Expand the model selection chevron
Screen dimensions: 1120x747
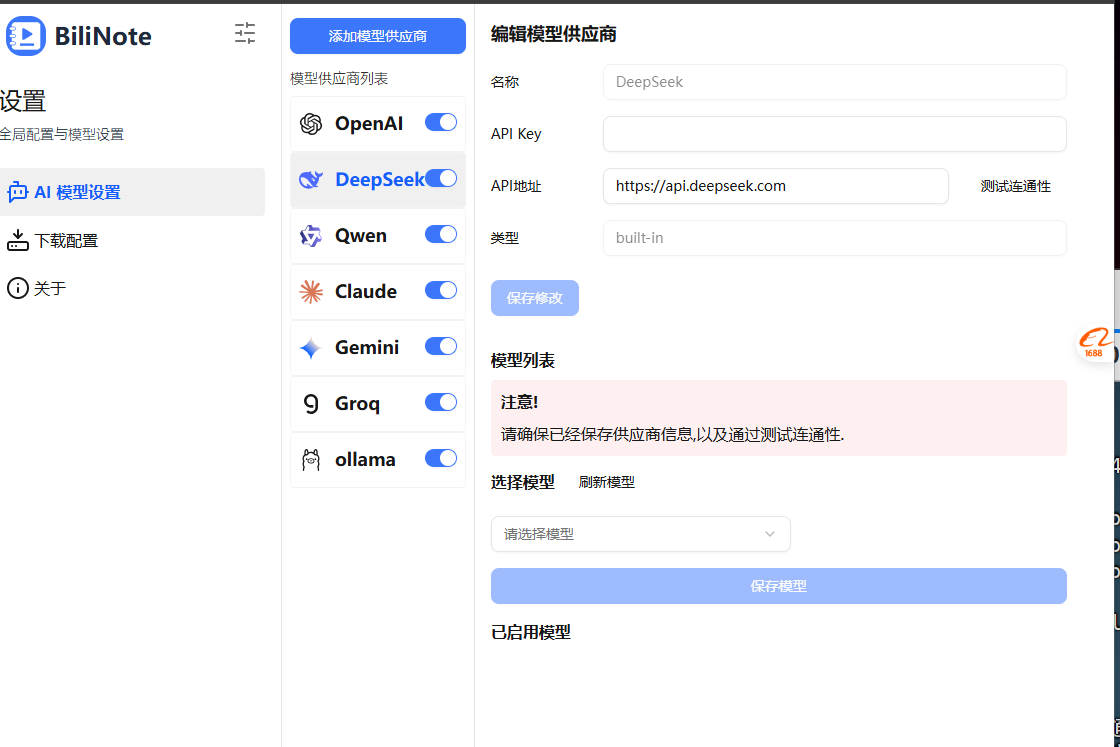click(x=770, y=534)
